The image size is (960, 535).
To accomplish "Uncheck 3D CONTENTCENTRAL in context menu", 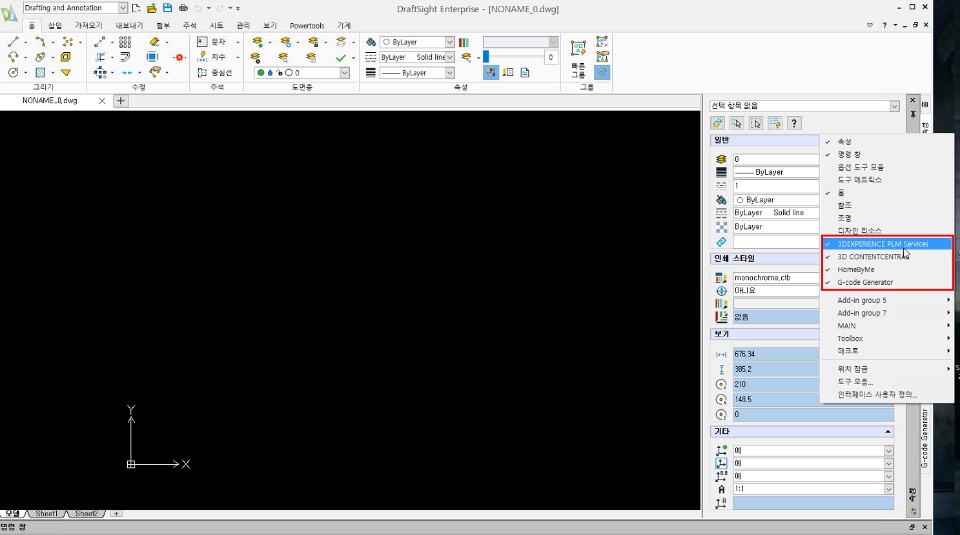I will click(887, 256).
